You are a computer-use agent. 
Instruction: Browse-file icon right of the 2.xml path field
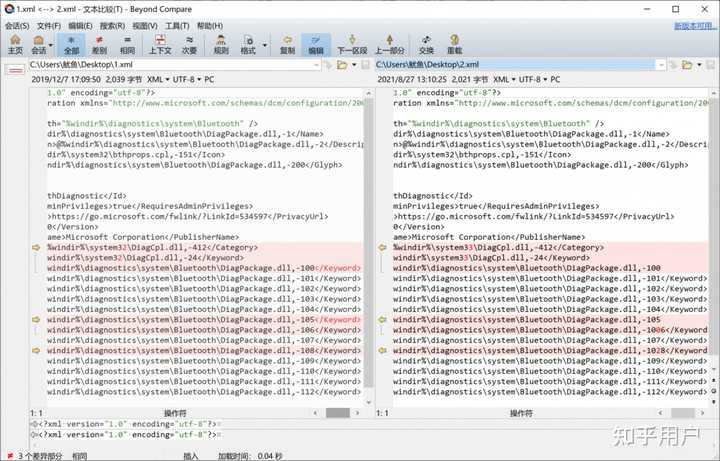click(673, 65)
